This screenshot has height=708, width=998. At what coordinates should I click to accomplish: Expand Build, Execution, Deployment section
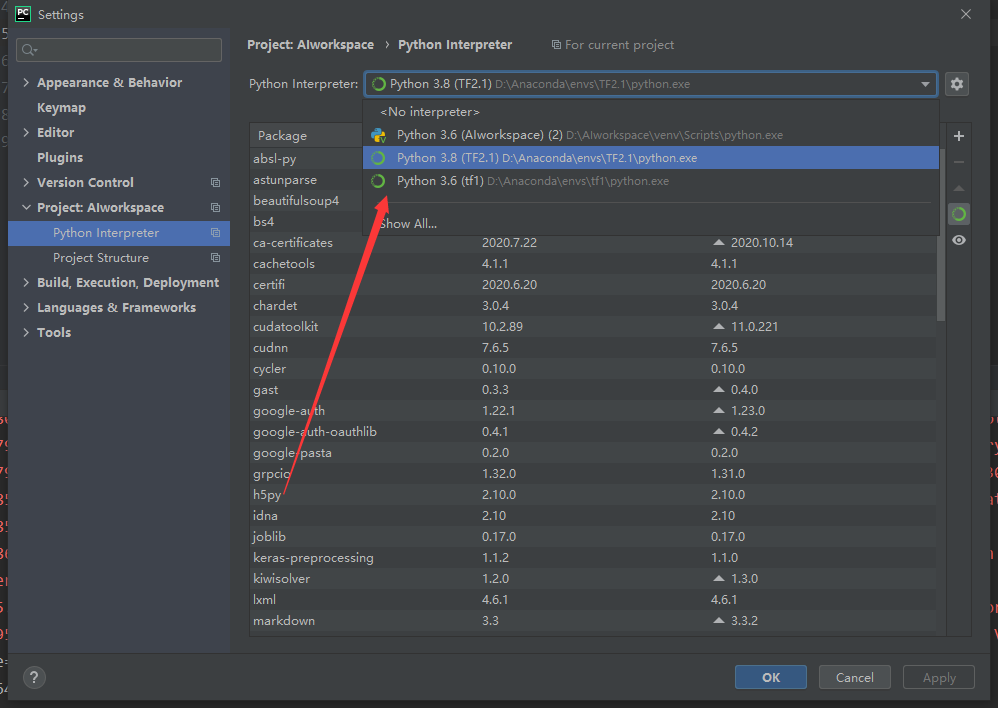(26, 283)
